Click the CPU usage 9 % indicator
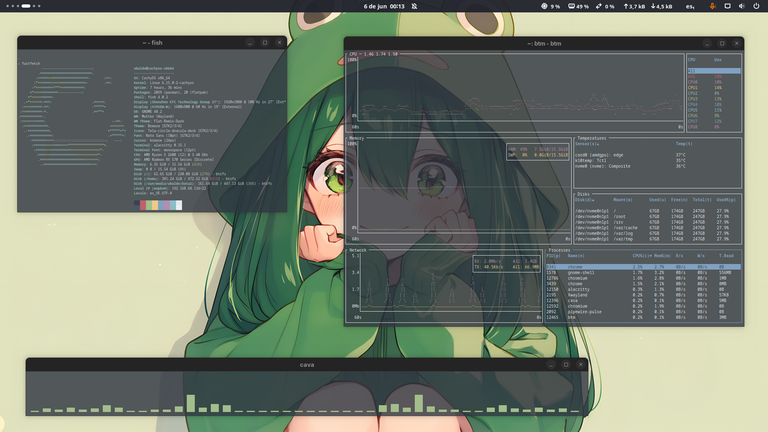This screenshot has height=432, width=768. tap(551, 6)
